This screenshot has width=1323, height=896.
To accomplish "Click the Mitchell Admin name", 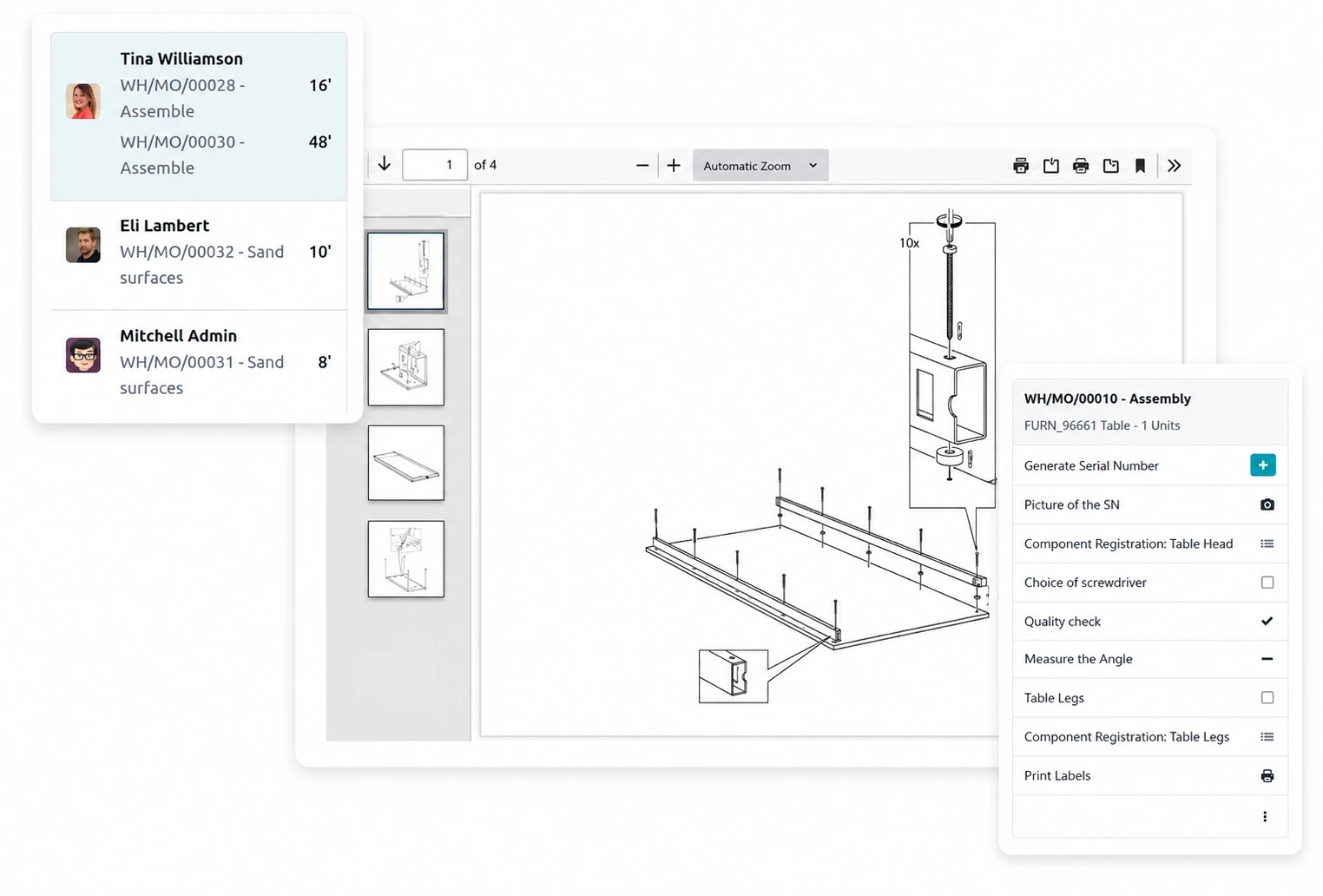I will click(178, 335).
